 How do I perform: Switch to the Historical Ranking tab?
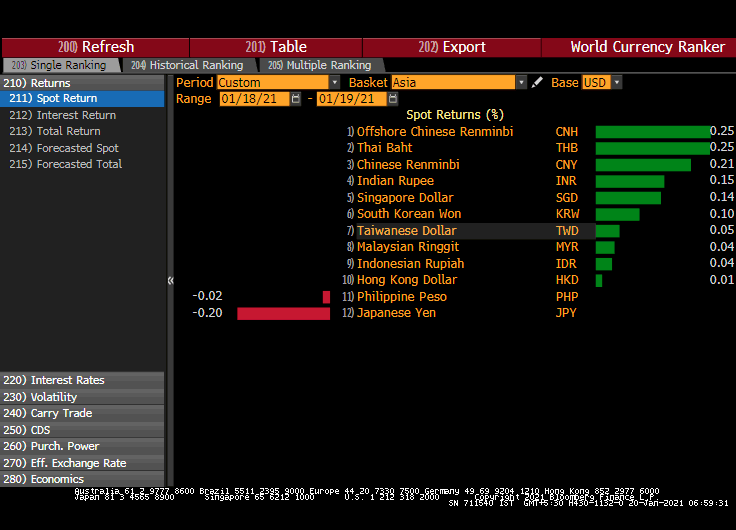187,65
